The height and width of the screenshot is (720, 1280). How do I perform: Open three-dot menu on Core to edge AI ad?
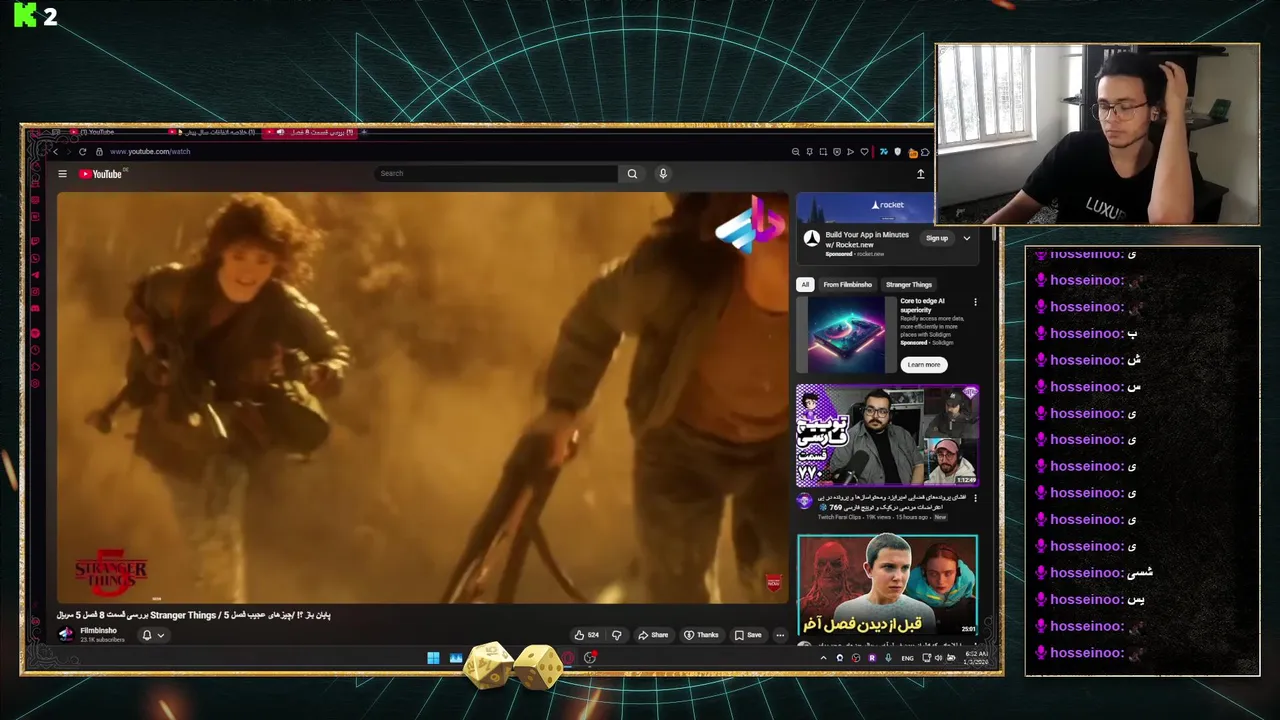click(975, 302)
